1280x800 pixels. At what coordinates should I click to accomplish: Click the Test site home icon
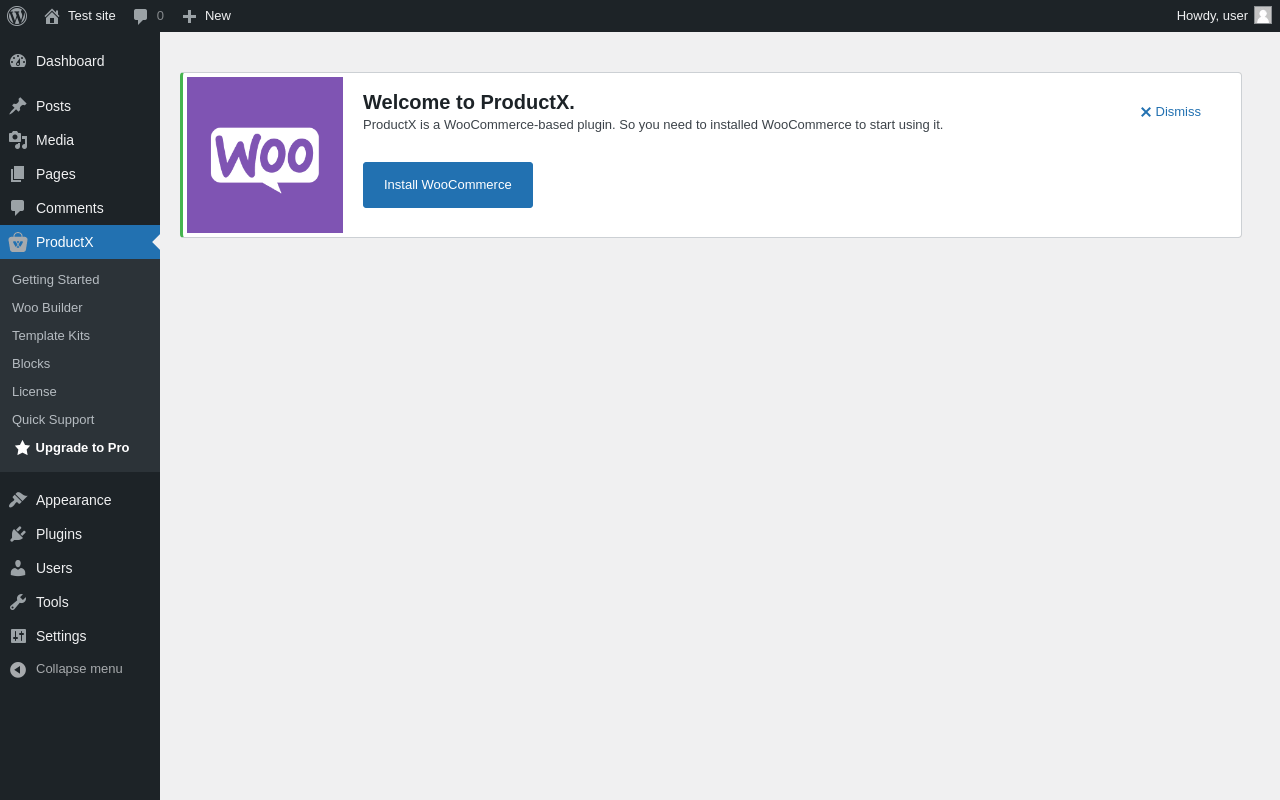pos(52,16)
